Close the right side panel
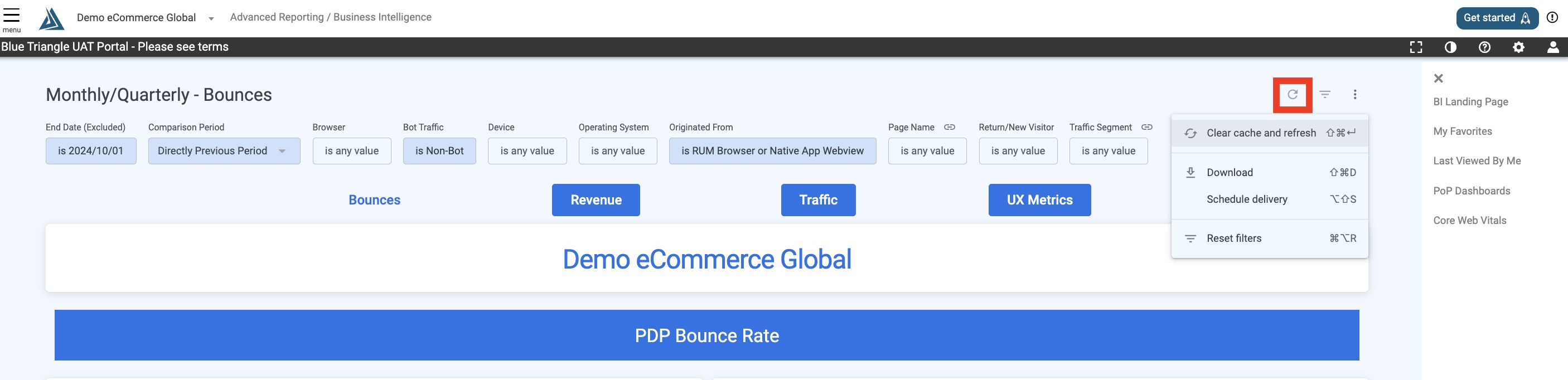 (x=1438, y=79)
